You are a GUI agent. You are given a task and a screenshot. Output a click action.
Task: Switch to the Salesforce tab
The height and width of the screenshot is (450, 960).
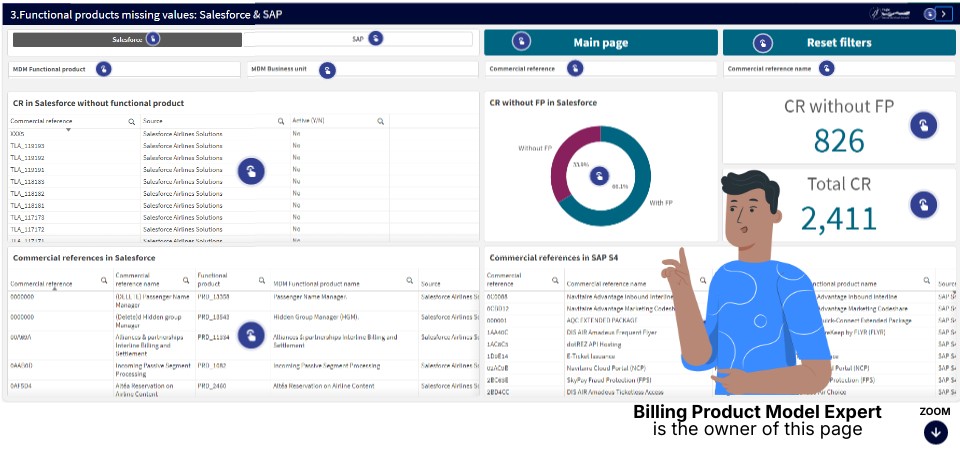[x=127, y=39]
